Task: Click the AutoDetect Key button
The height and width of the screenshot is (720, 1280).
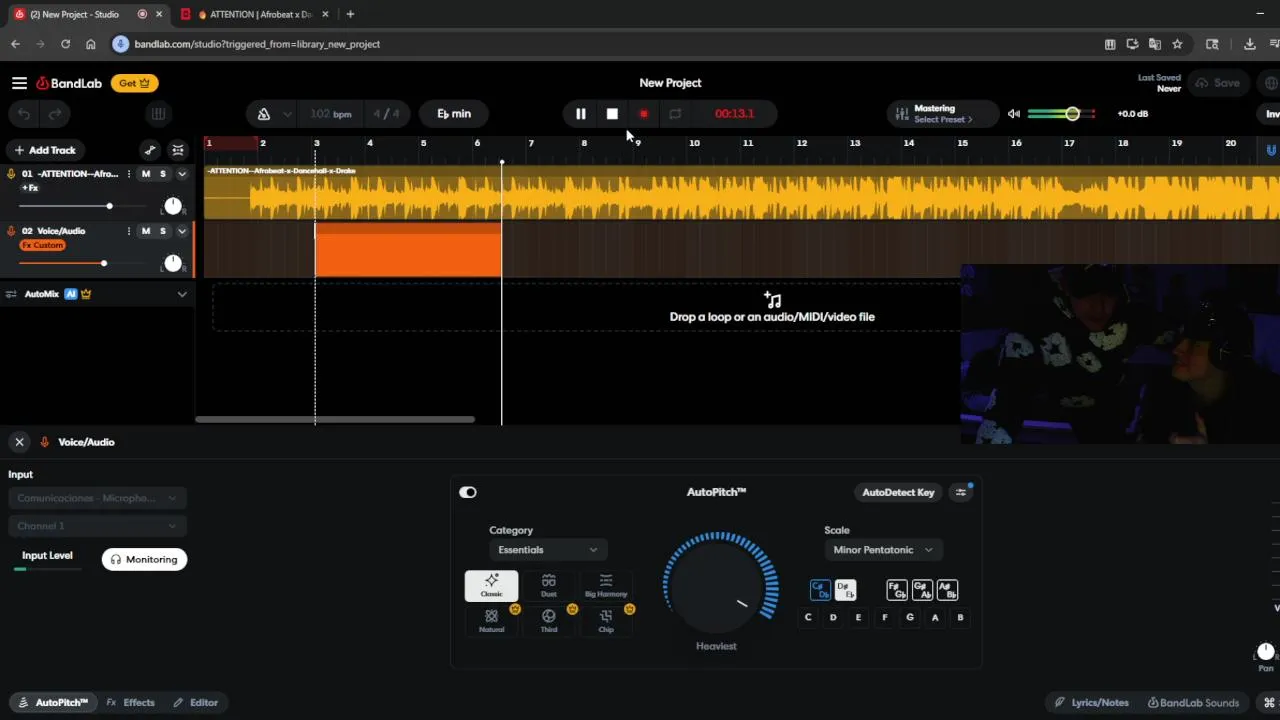Action: [x=898, y=492]
